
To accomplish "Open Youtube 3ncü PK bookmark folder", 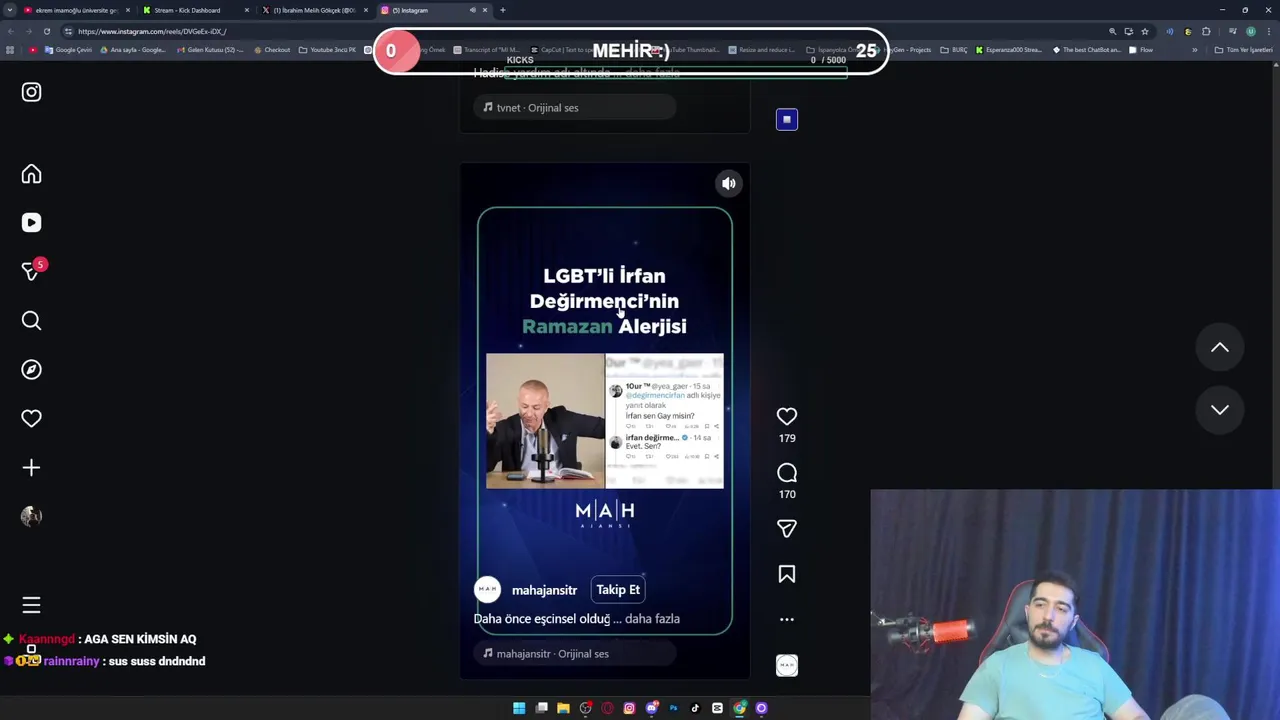I will point(327,50).
